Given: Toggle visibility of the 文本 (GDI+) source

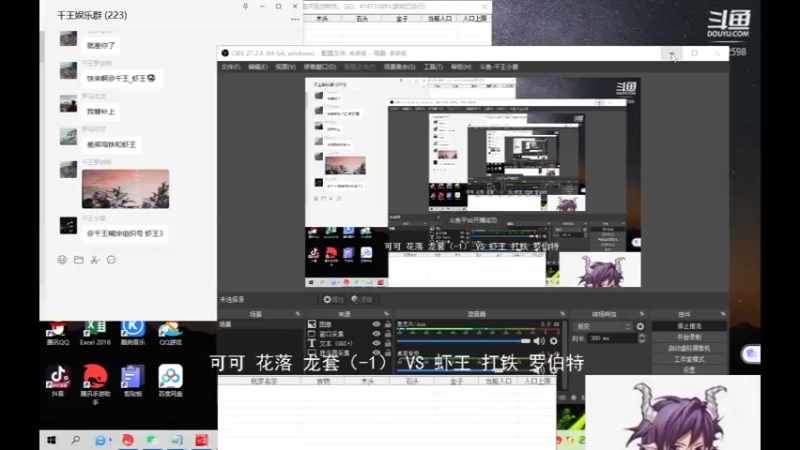Looking at the screenshot, I should [x=376, y=343].
